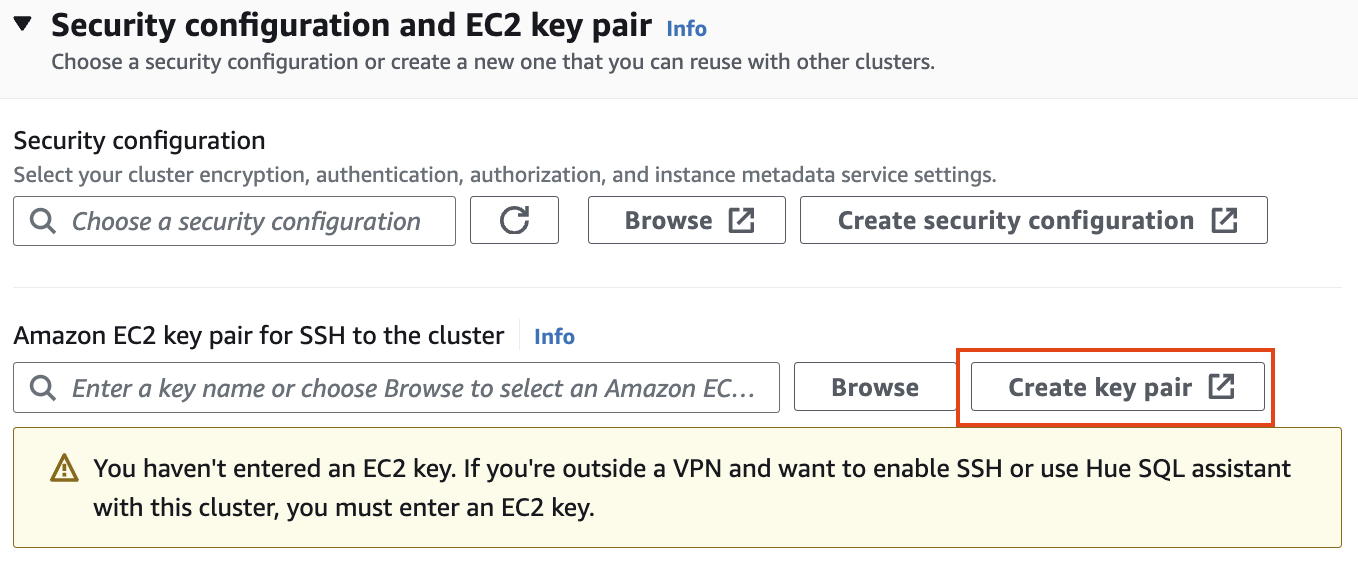Screen dimensions: 1358x564
Task: Open Info link next to Amazon EC2 key pair
Action: pyautogui.click(x=554, y=337)
